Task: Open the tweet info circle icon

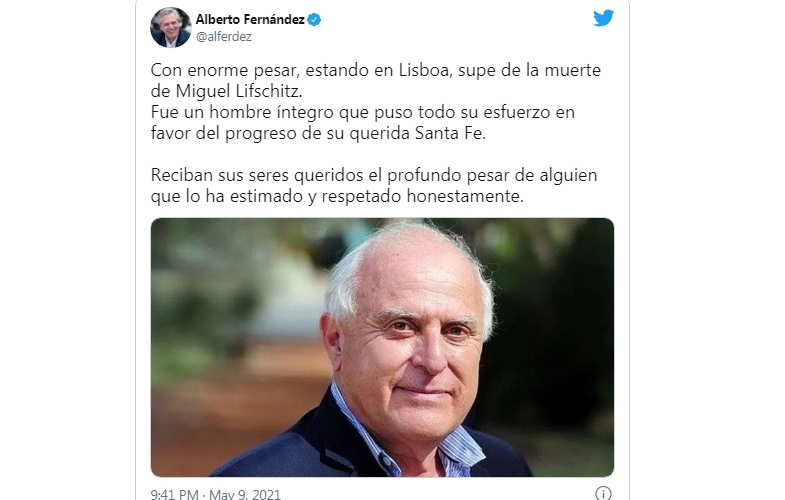Action: (x=603, y=493)
